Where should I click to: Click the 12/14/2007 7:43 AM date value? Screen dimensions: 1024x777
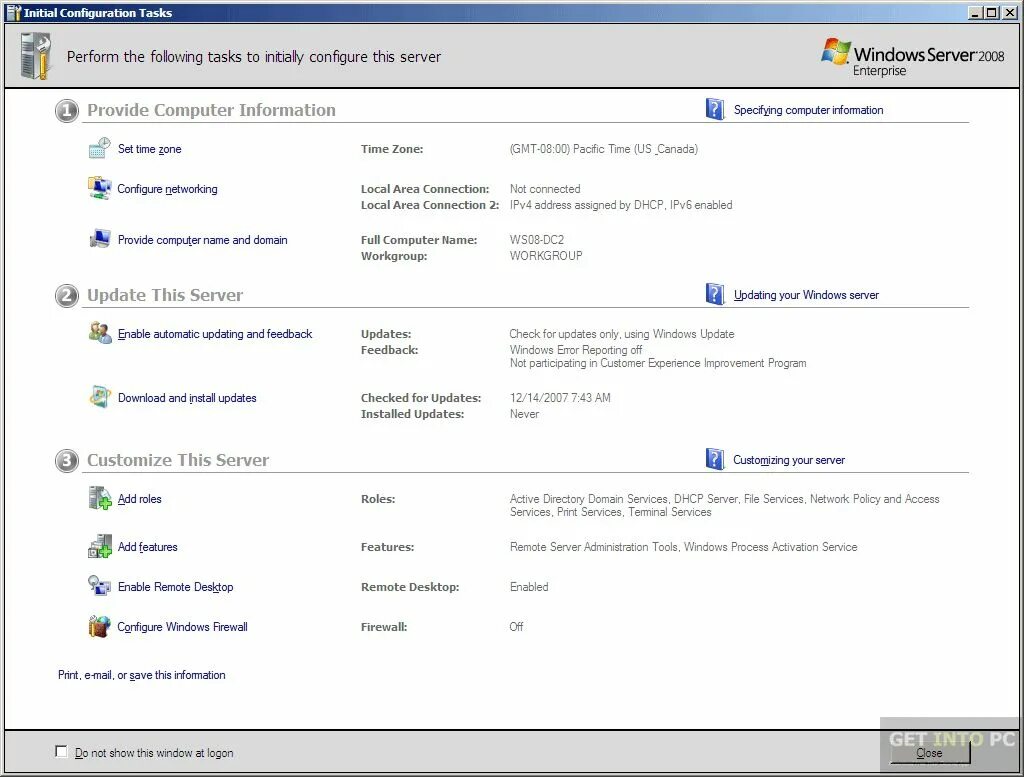560,398
